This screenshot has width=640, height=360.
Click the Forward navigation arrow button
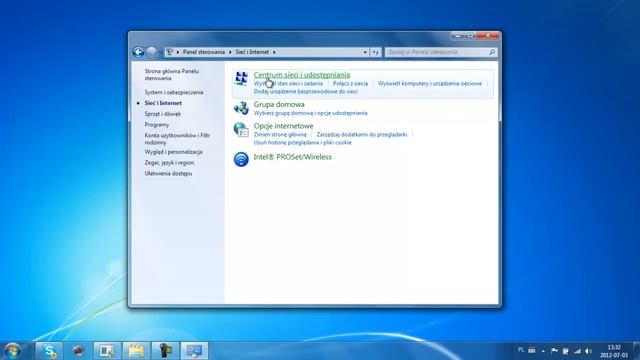click(x=151, y=52)
